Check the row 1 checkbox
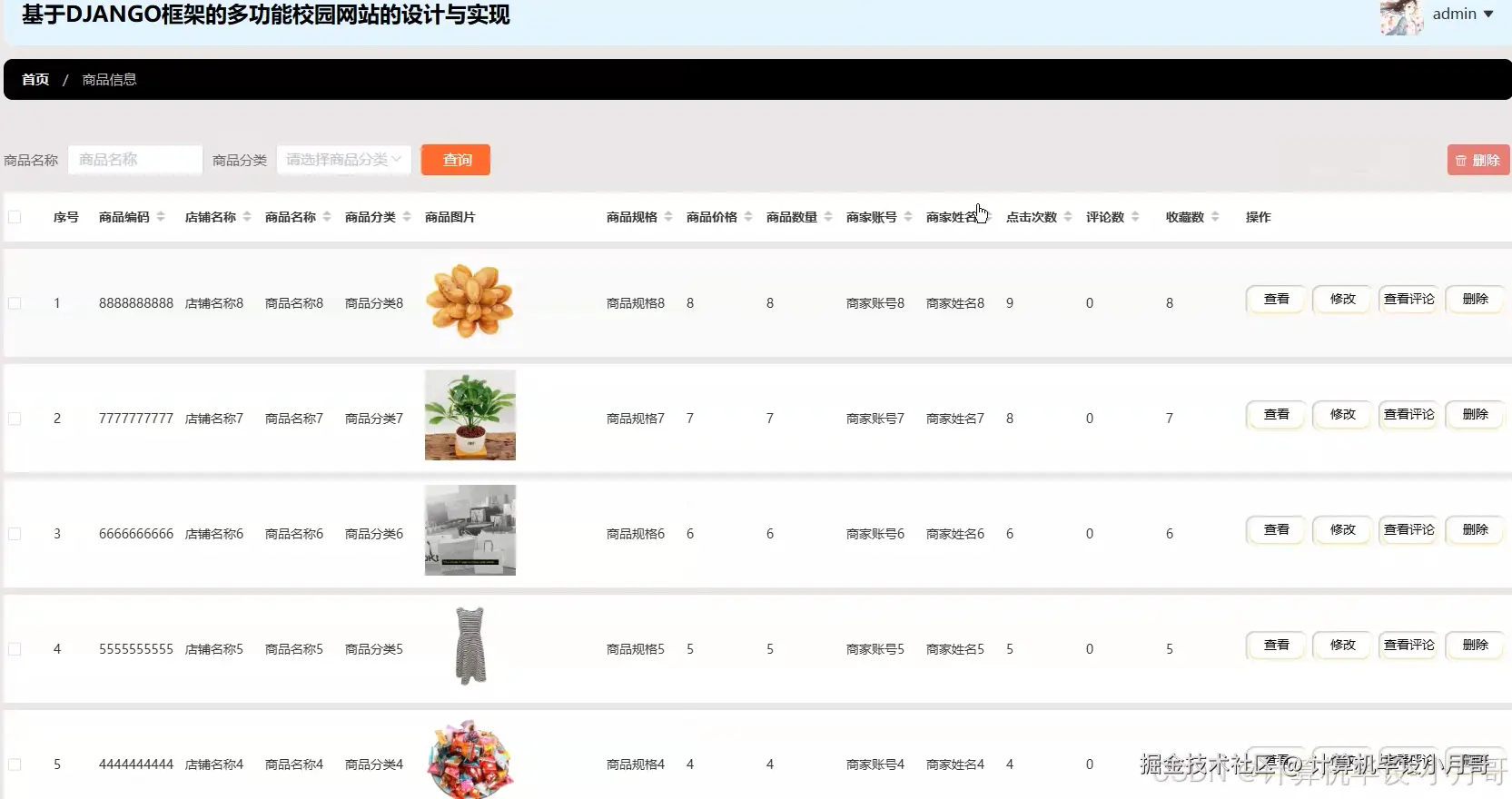This screenshot has height=799, width=1512. [15, 303]
